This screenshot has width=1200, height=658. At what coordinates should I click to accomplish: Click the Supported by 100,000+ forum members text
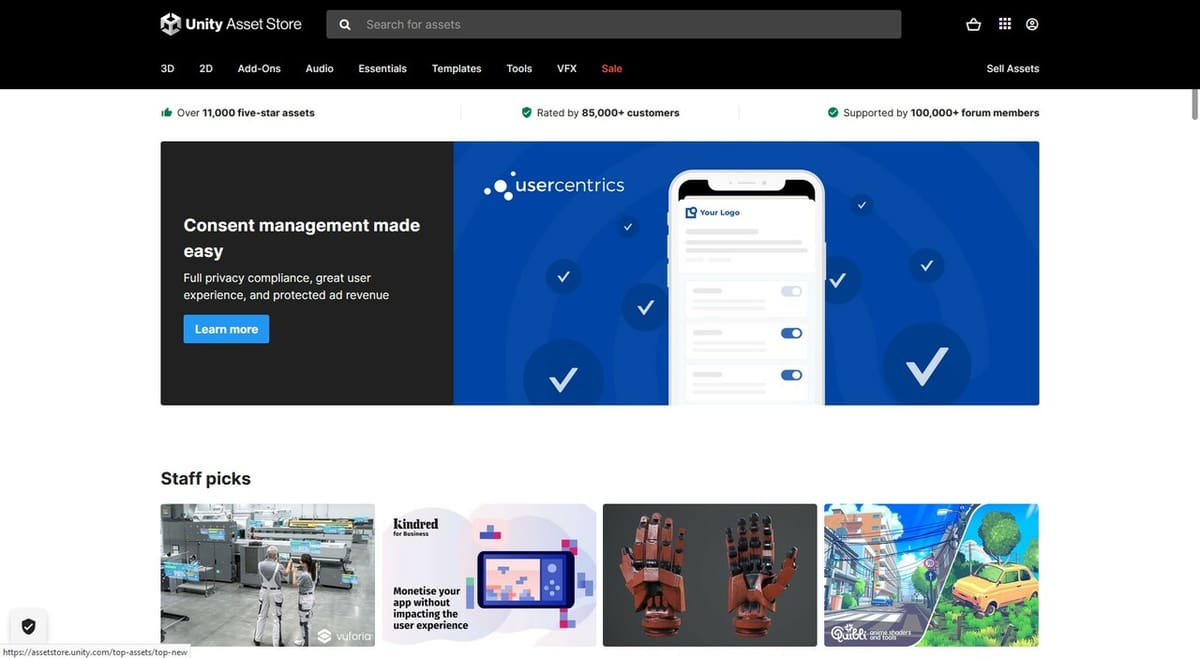point(941,113)
